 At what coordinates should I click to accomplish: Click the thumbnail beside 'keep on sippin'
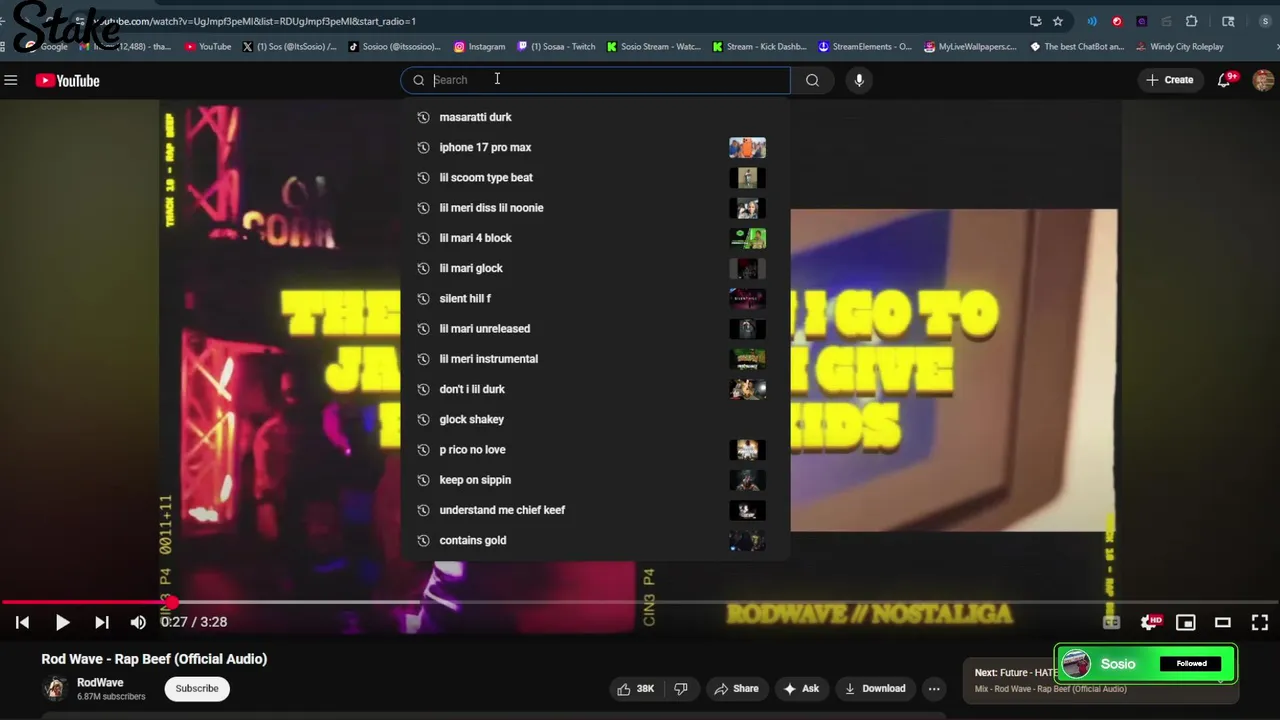point(747,480)
